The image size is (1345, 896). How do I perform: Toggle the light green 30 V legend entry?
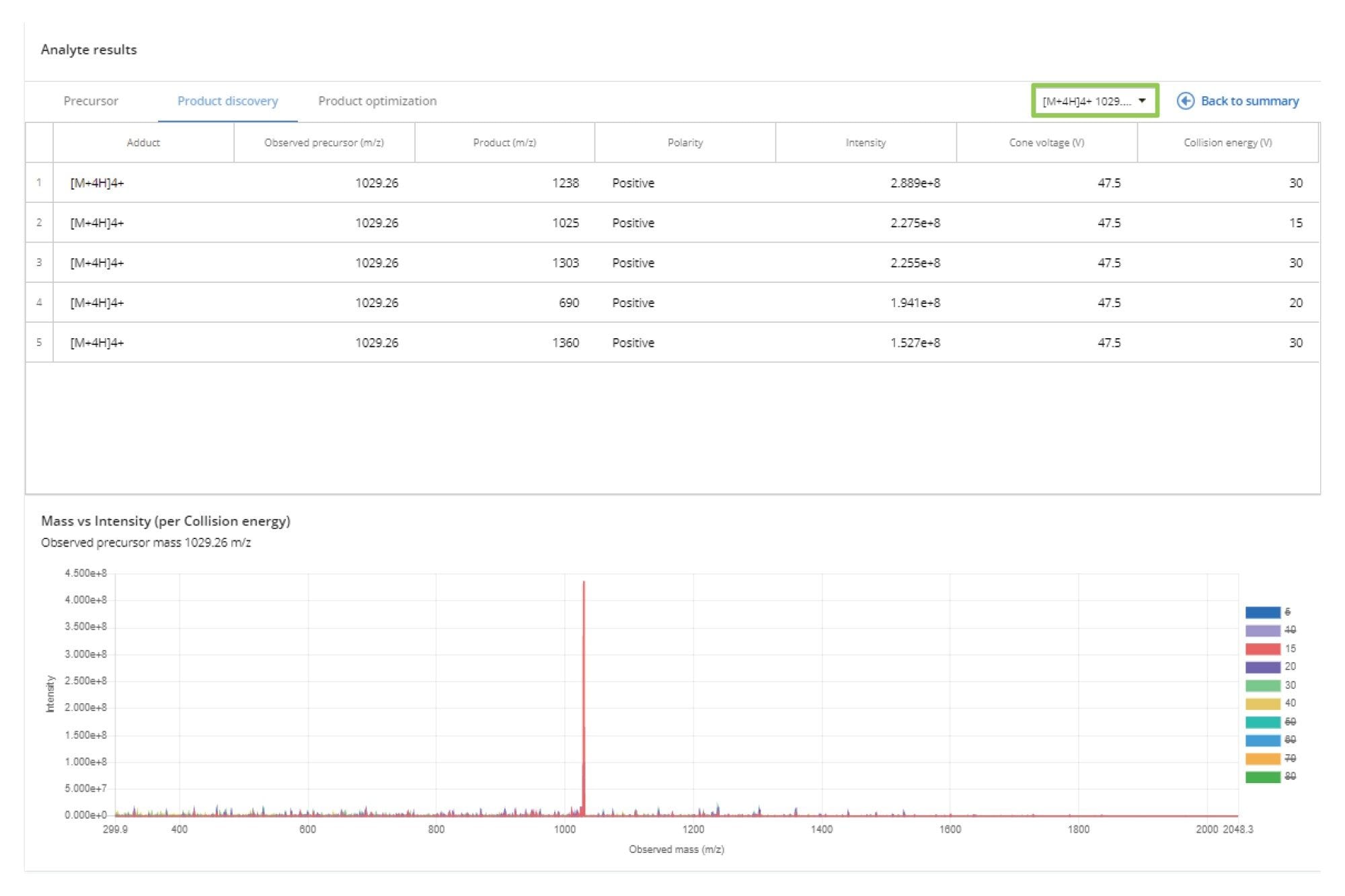tap(1262, 685)
